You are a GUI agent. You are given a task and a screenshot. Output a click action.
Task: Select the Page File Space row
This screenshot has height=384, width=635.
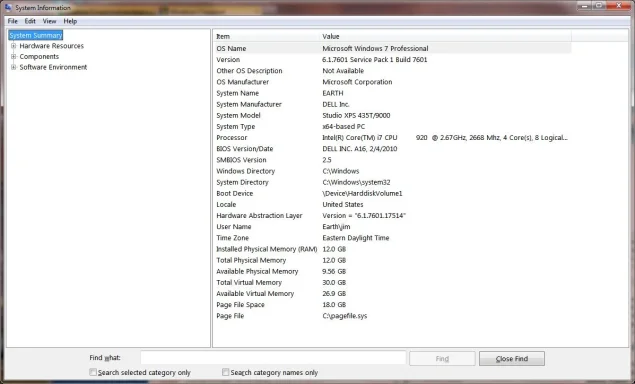(392, 305)
